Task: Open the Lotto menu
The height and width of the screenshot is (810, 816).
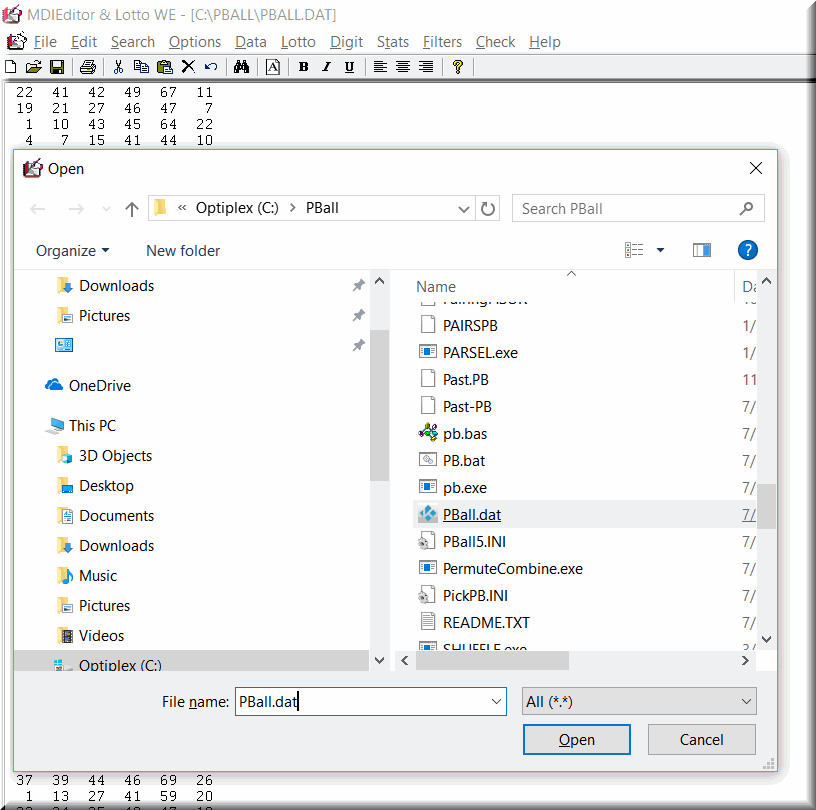Action: click(298, 42)
